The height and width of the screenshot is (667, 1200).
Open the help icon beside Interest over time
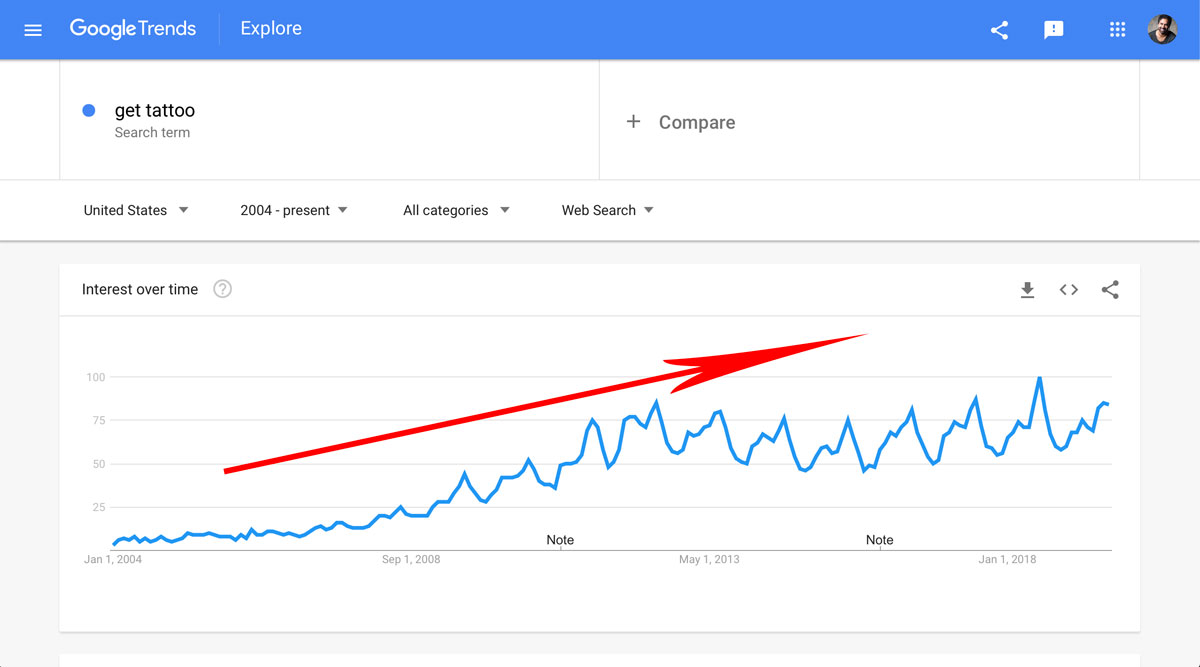click(222, 289)
